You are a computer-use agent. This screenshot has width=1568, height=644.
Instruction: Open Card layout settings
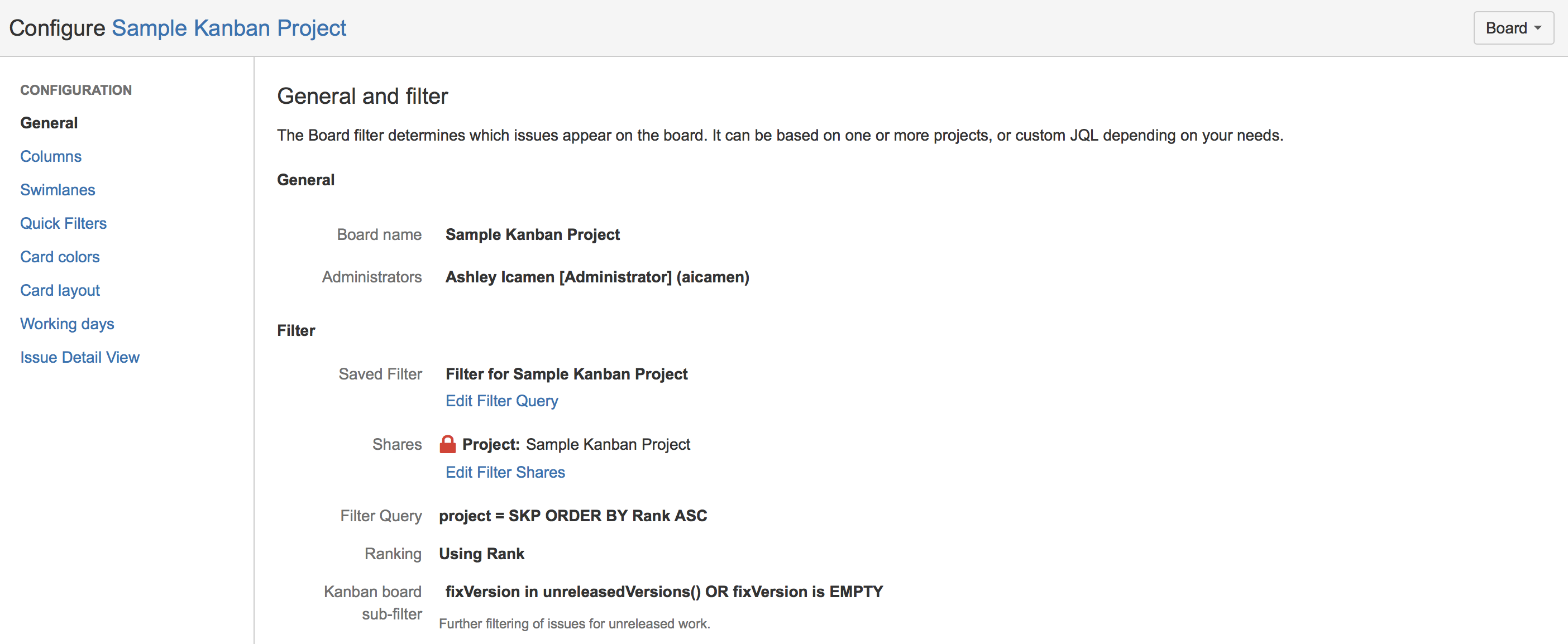60,290
